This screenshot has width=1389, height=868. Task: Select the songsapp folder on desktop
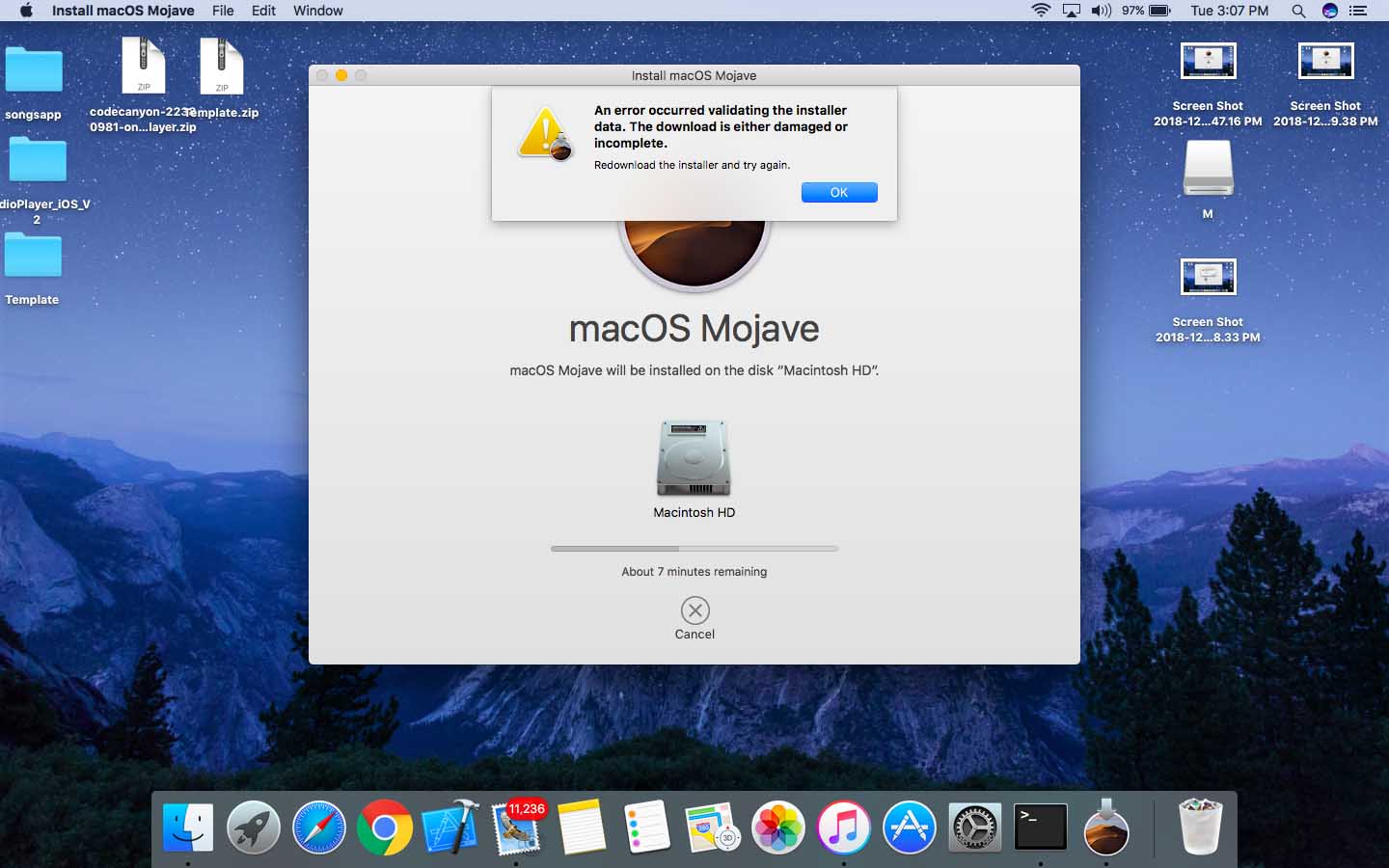pyautogui.click(x=34, y=71)
